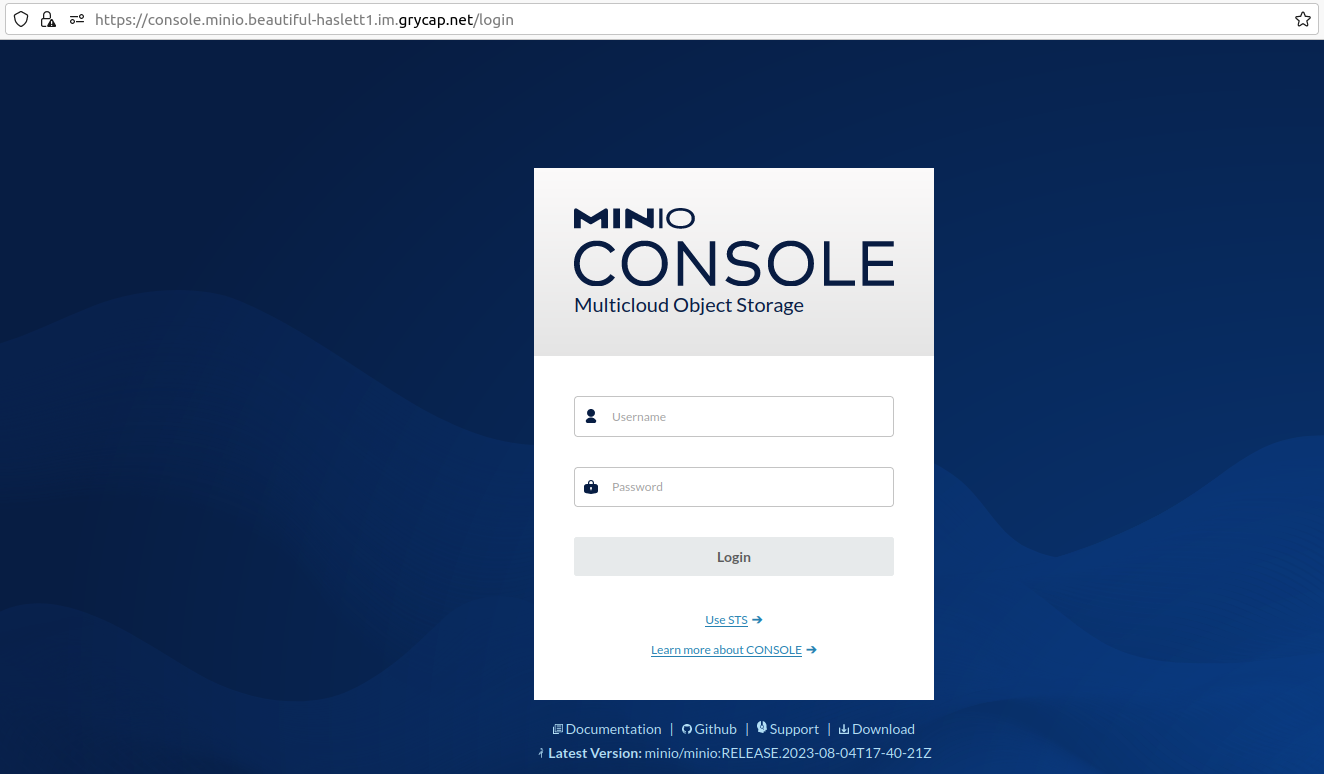The image size is (1324, 774).
Task: Click the site security padlock icon
Action: 48,19
